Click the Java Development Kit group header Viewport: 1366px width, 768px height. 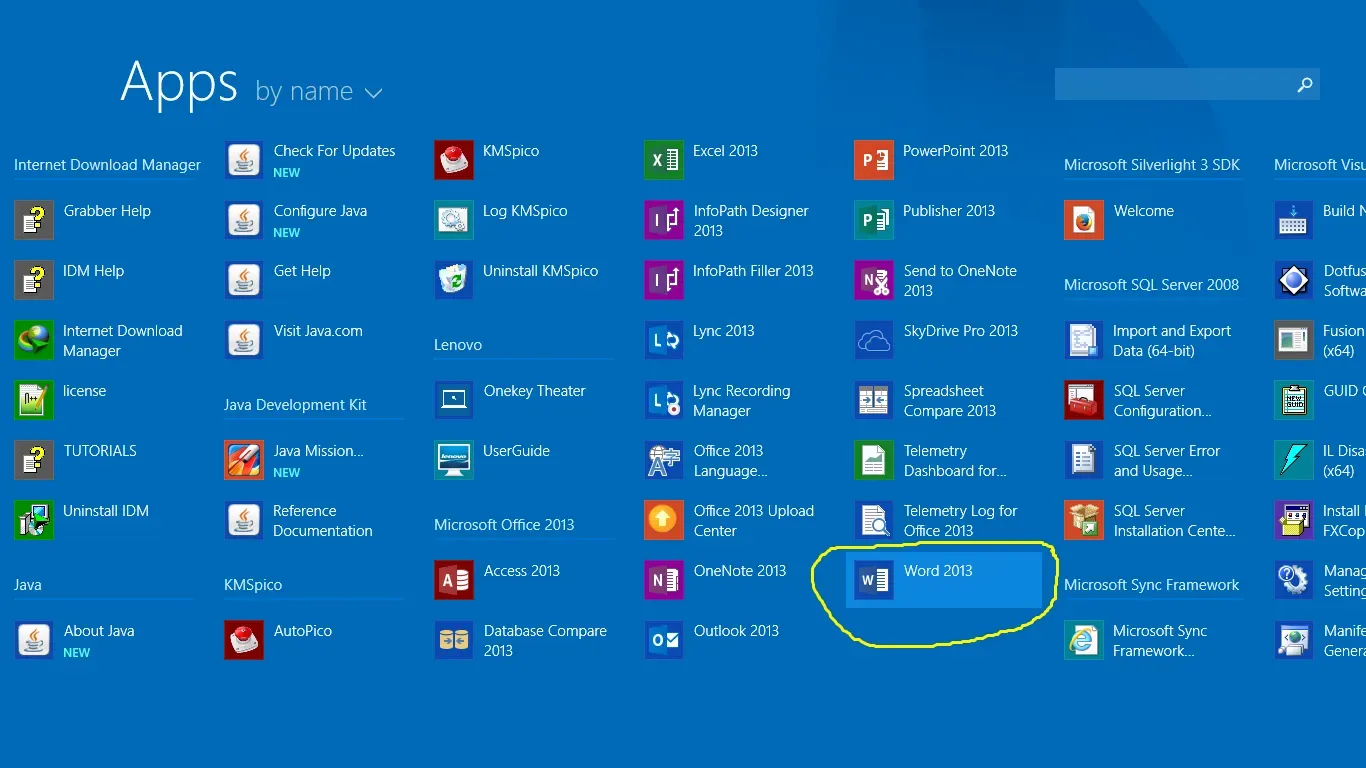tap(295, 405)
